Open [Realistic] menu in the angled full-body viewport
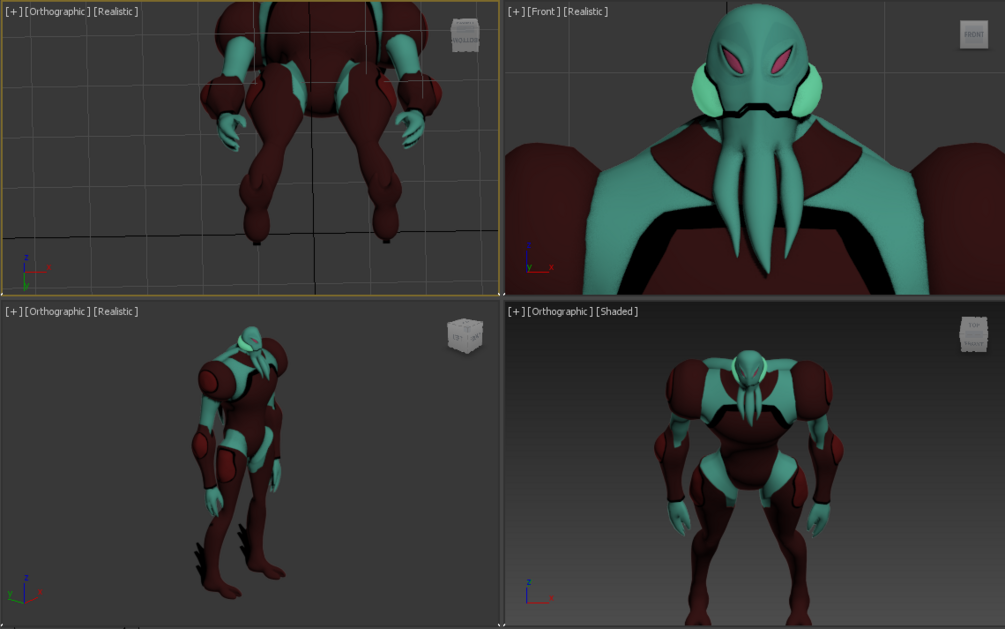The image size is (1005, 629). 116,312
